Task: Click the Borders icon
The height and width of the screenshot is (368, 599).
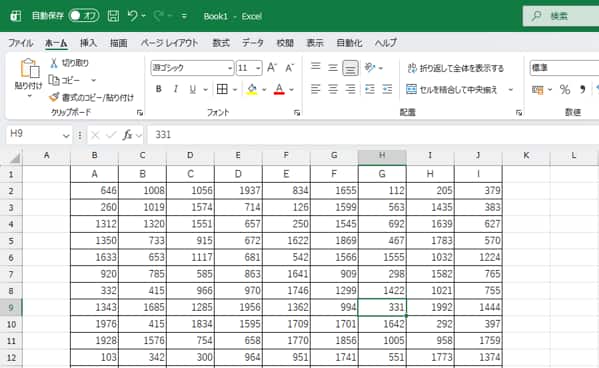Action: click(x=222, y=89)
